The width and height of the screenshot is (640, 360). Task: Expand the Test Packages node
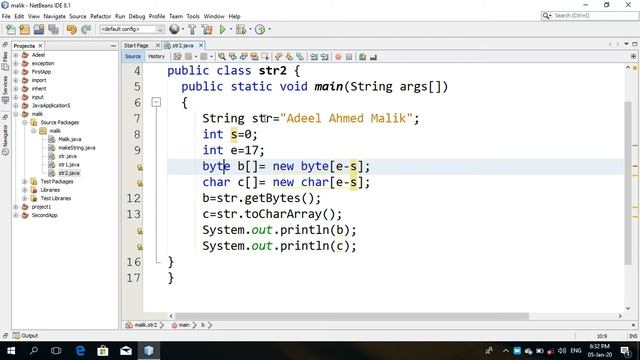(25, 182)
